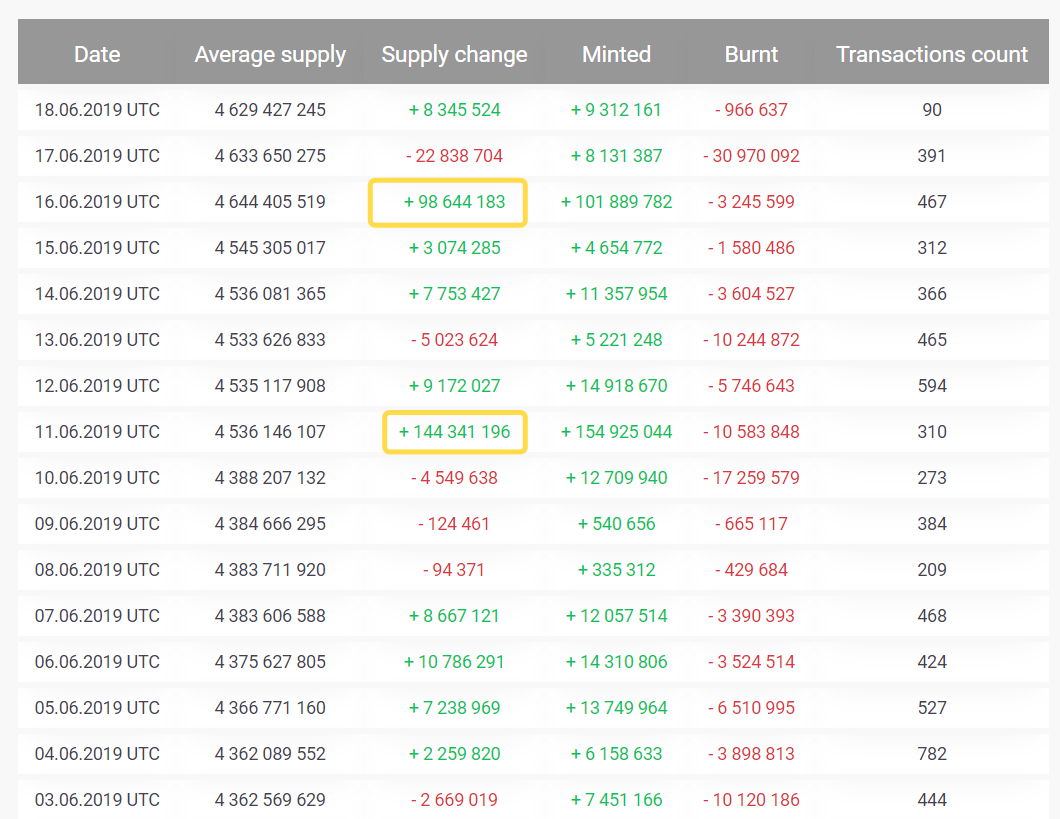Click supply change + 8 345 524

click(454, 109)
